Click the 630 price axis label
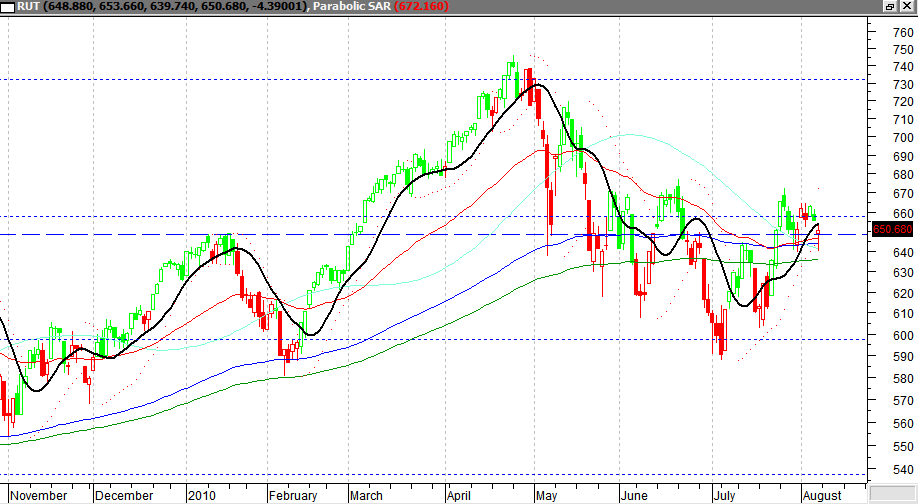Viewport: 918px width, 504px height. (x=903, y=273)
